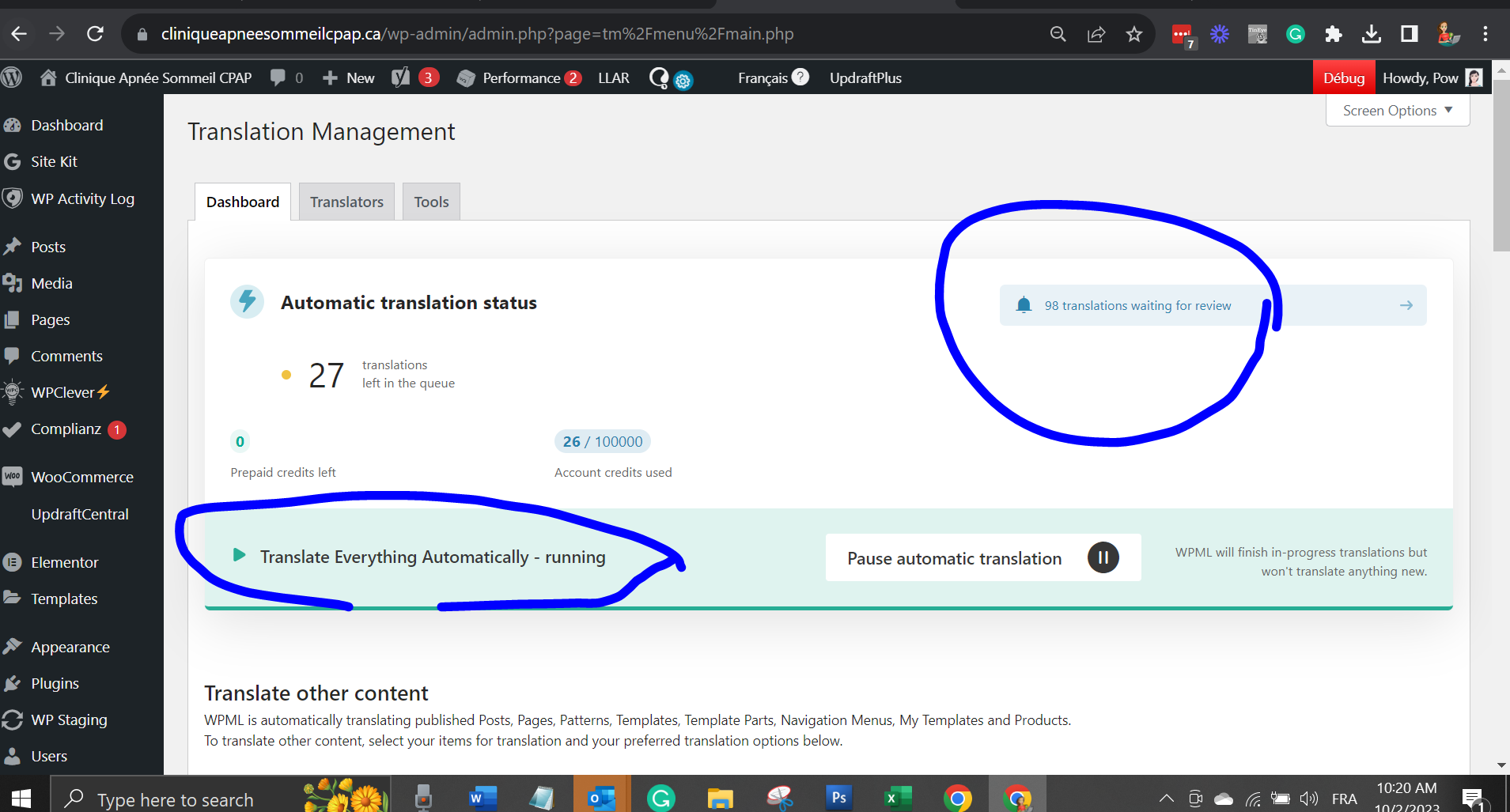This screenshot has width=1510, height=812.
Task: Click the prepaid credits 0 badge
Action: coord(240,441)
